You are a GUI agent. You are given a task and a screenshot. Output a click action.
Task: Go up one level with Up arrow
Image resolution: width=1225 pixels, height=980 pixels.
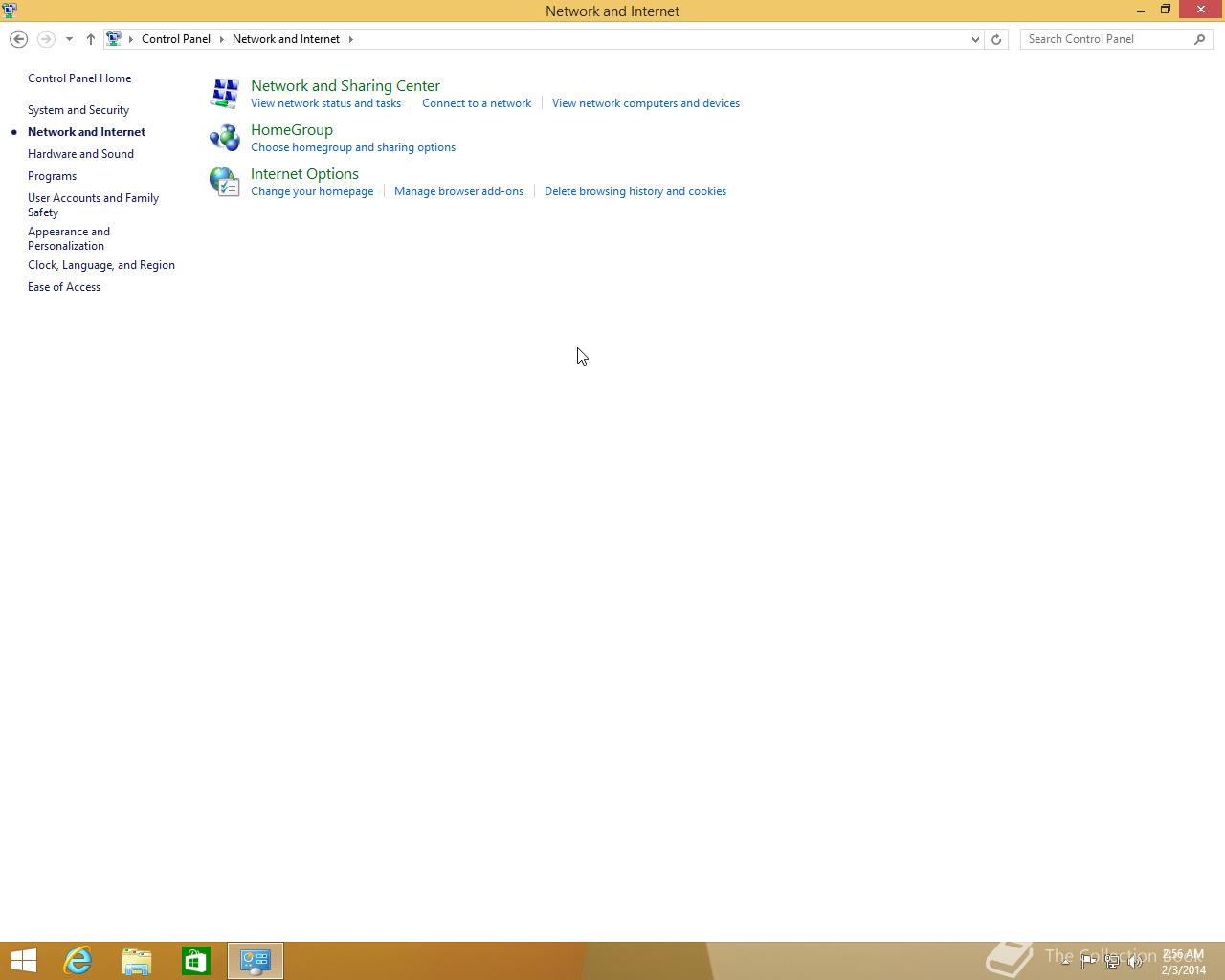91,39
